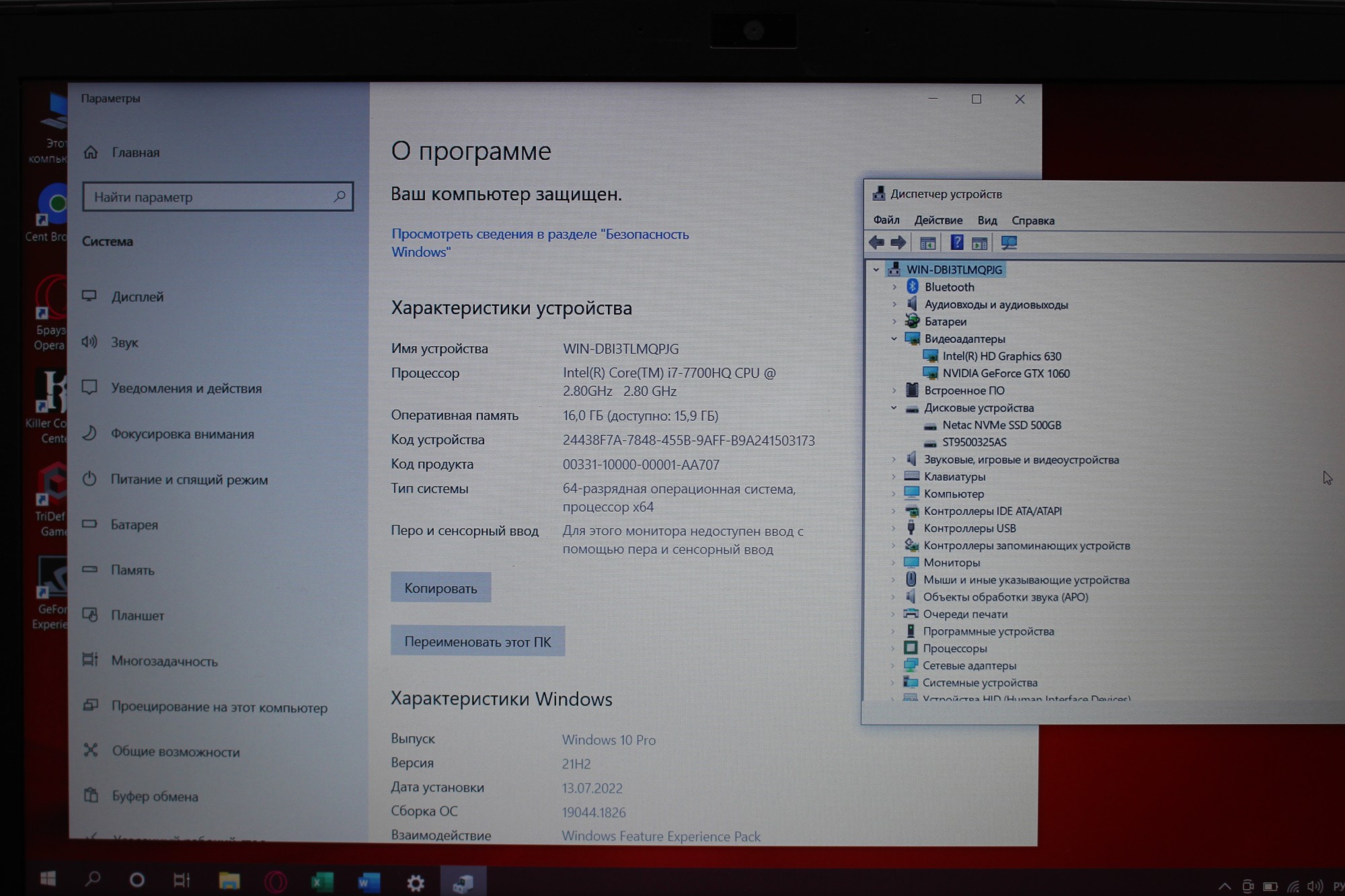
Task: Click the Rename this PC button
Action: [477, 641]
